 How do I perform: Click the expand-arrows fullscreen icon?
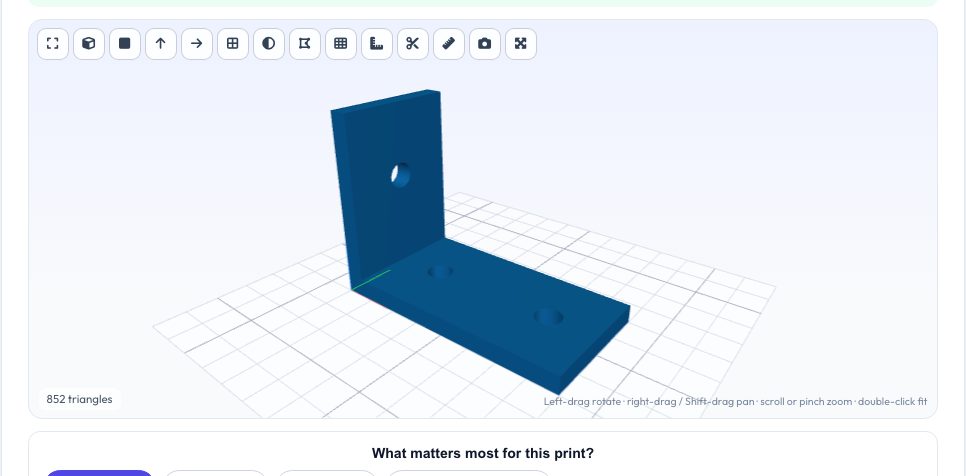pos(521,44)
